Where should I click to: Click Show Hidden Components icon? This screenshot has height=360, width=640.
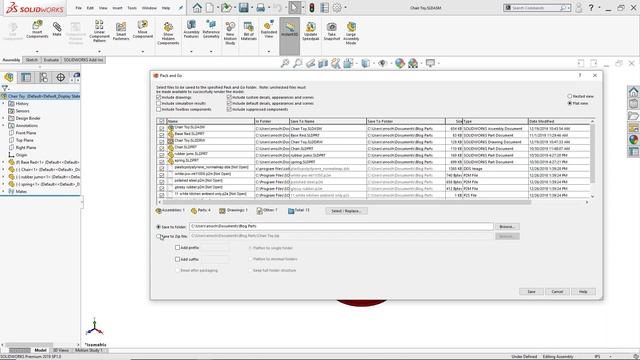click(x=168, y=33)
